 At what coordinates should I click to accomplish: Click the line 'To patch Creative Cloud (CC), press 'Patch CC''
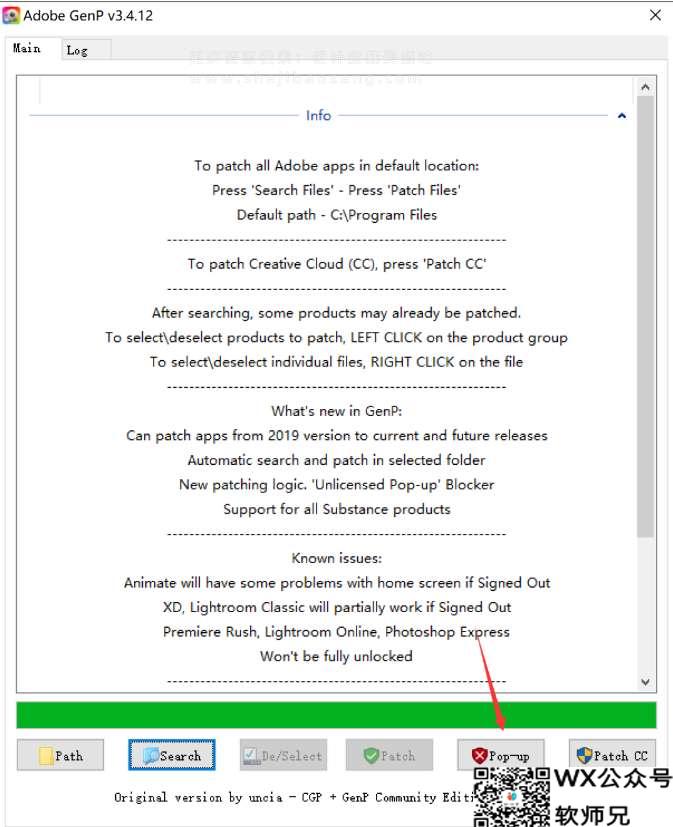(336, 264)
